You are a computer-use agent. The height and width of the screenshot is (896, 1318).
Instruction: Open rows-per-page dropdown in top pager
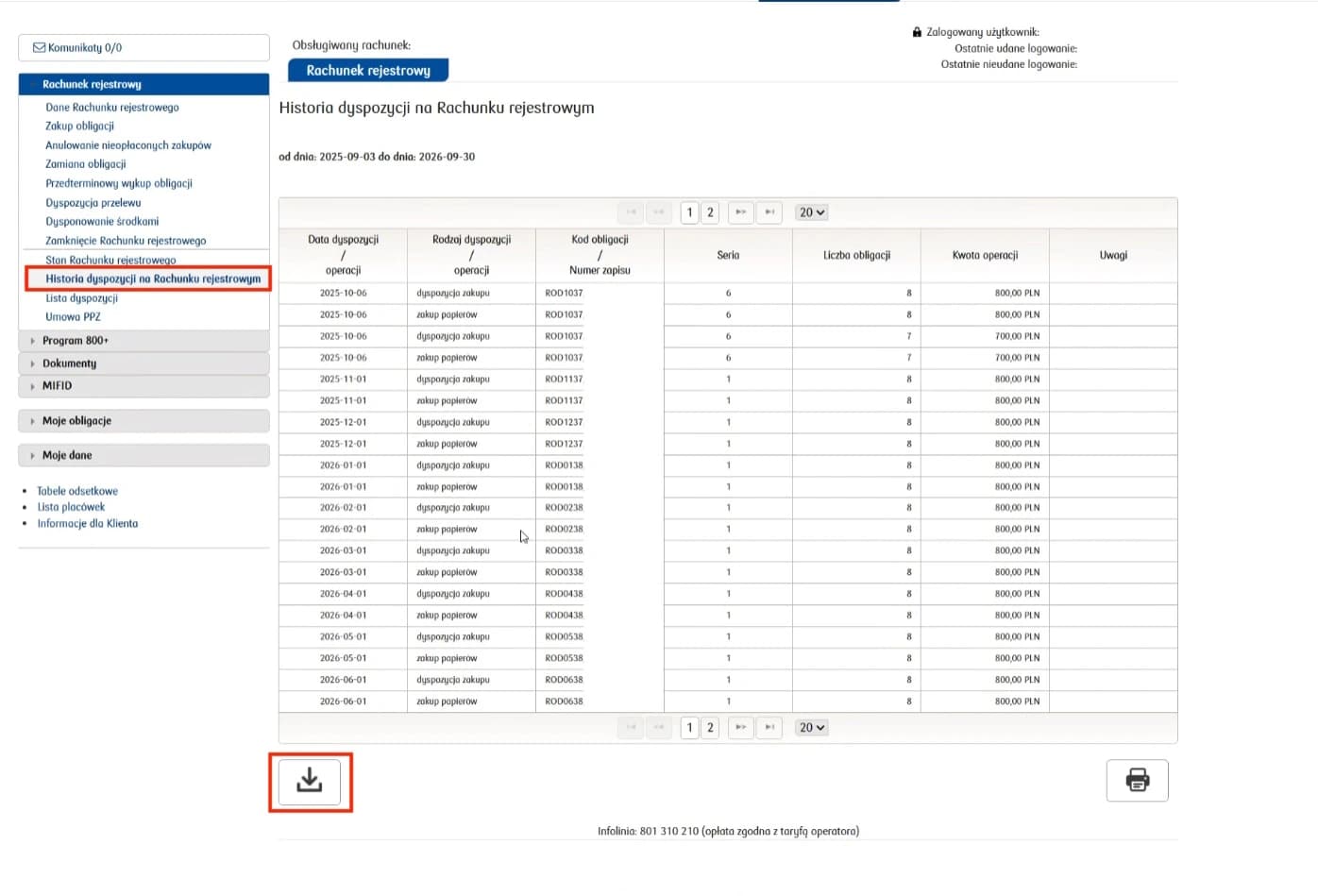(x=811, y=212)
